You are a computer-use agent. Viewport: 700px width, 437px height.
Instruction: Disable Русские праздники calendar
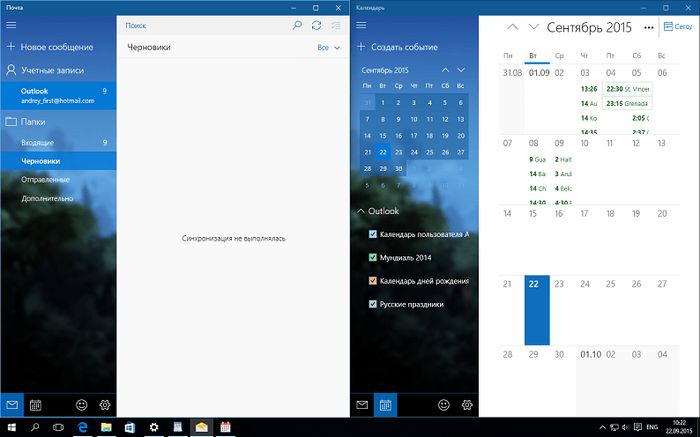(373, 304)
